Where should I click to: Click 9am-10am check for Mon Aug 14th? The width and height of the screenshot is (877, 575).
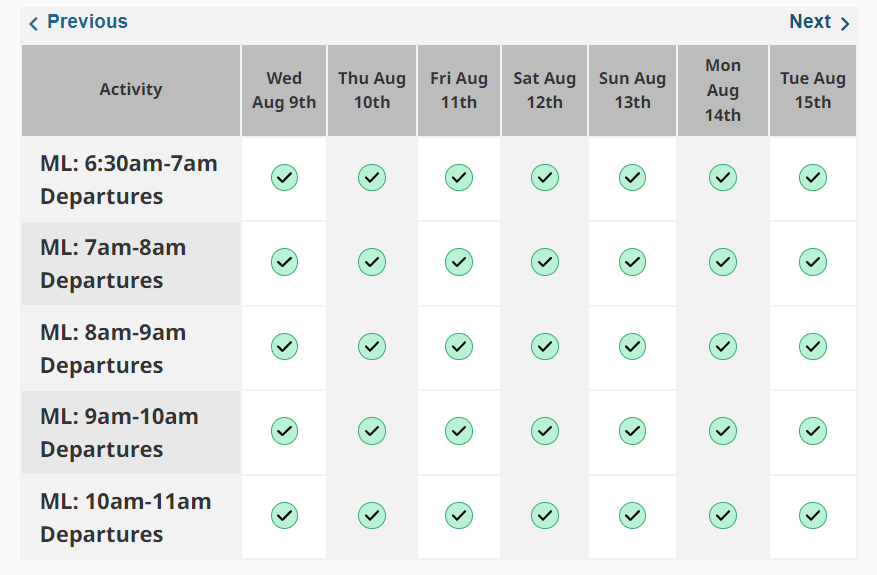723,431
